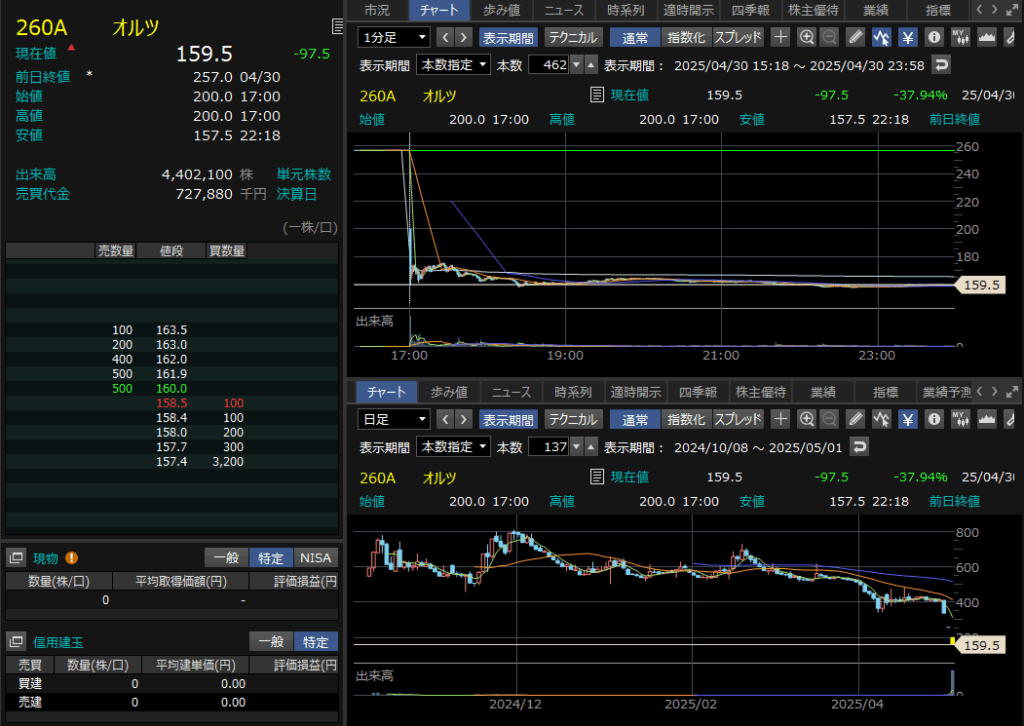Click the crosshair icon in the upper chart toolbar
This screenshot has height=726, width=1024.
pyautogui.click(x=780, y=38)
